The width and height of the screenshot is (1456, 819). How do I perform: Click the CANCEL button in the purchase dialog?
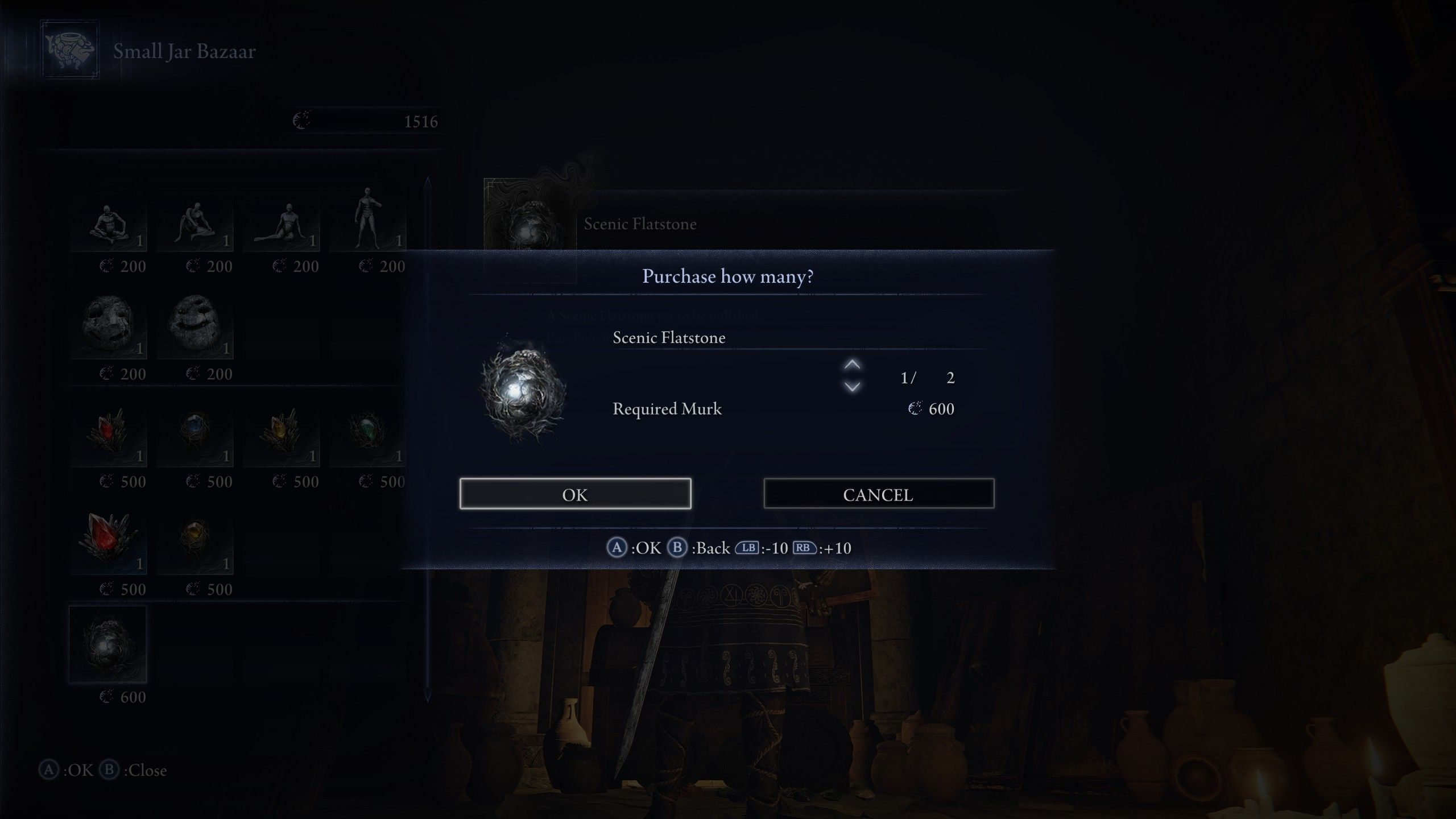click(x=879, y=494)
